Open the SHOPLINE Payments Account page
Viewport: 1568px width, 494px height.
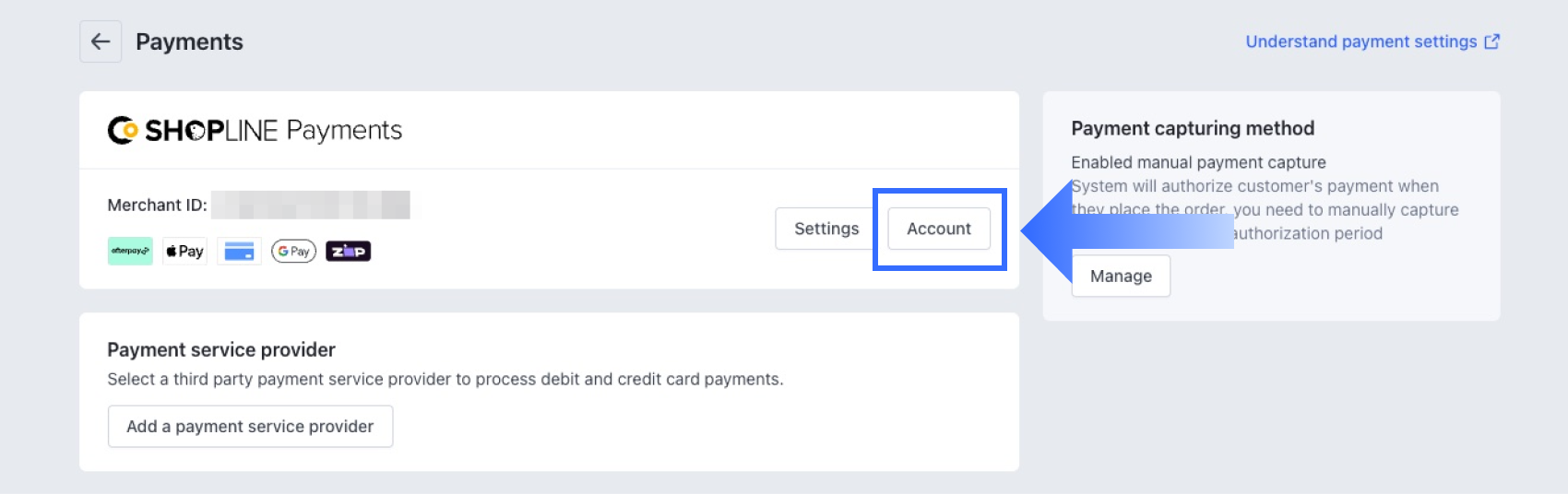click(939, 229)
